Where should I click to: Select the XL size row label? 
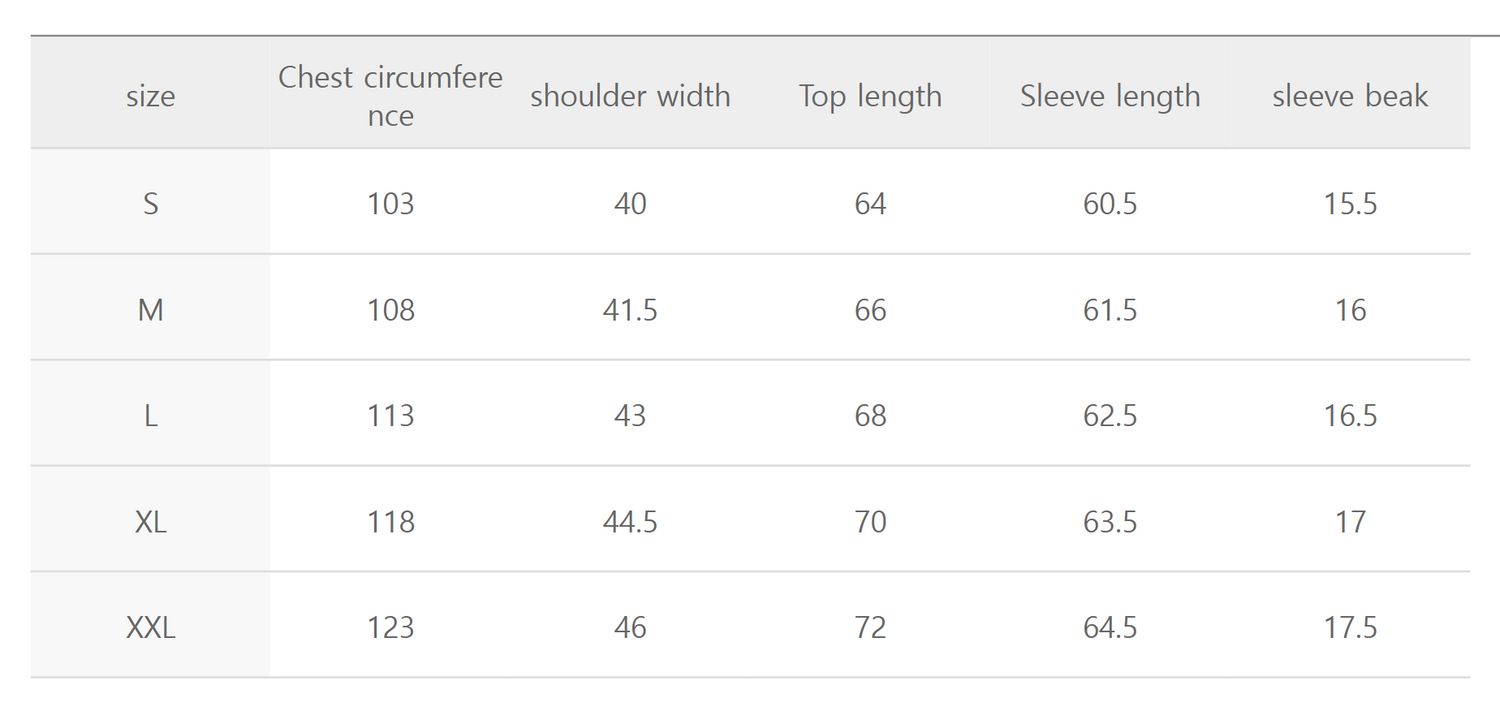(150, 522)
